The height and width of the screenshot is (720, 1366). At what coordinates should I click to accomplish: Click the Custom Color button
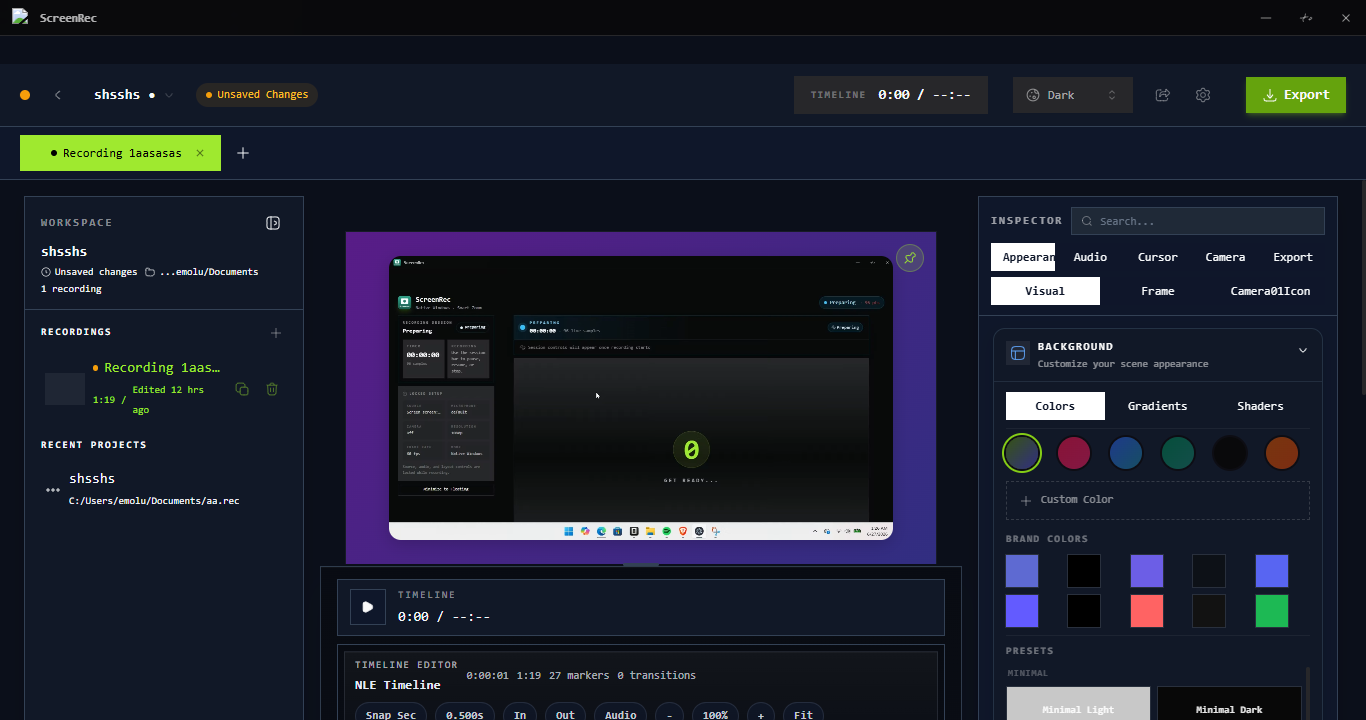[x=1158, y=500]
